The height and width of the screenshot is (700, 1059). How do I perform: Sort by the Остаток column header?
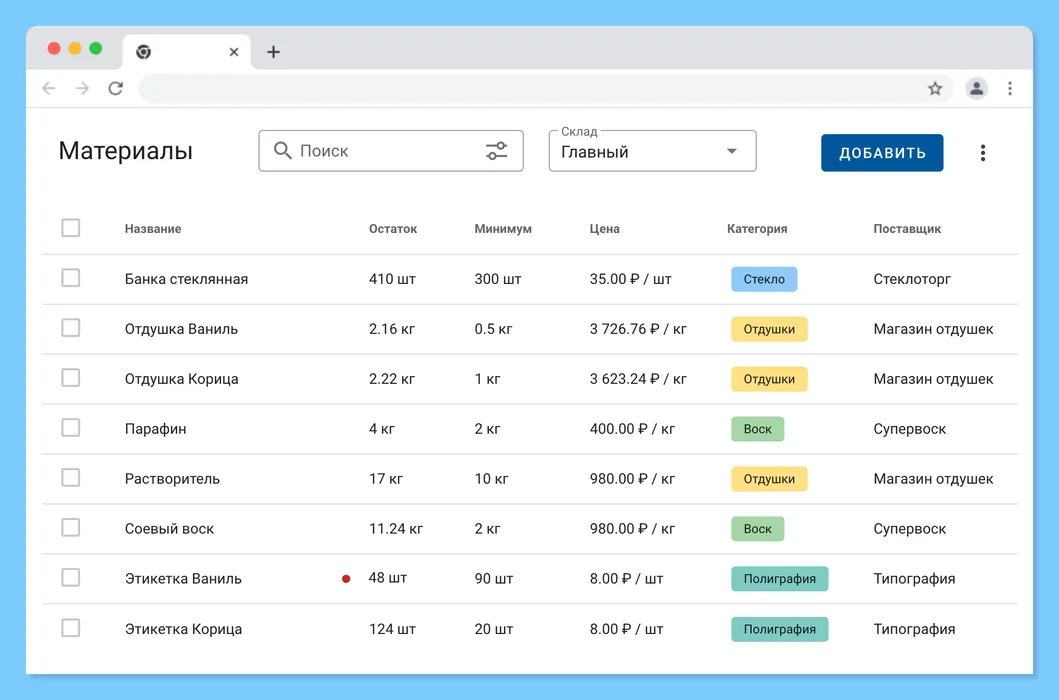click(x=392, y=229)
